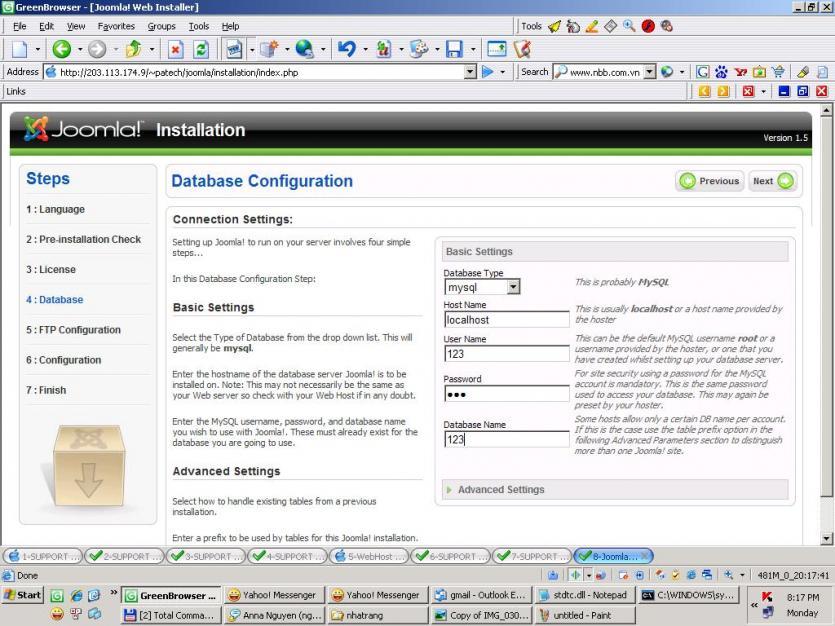This screenshot has width=835, height=626.
Task: Click the address bar URL field
Action: pyautogui.click(x=255, y=72)
